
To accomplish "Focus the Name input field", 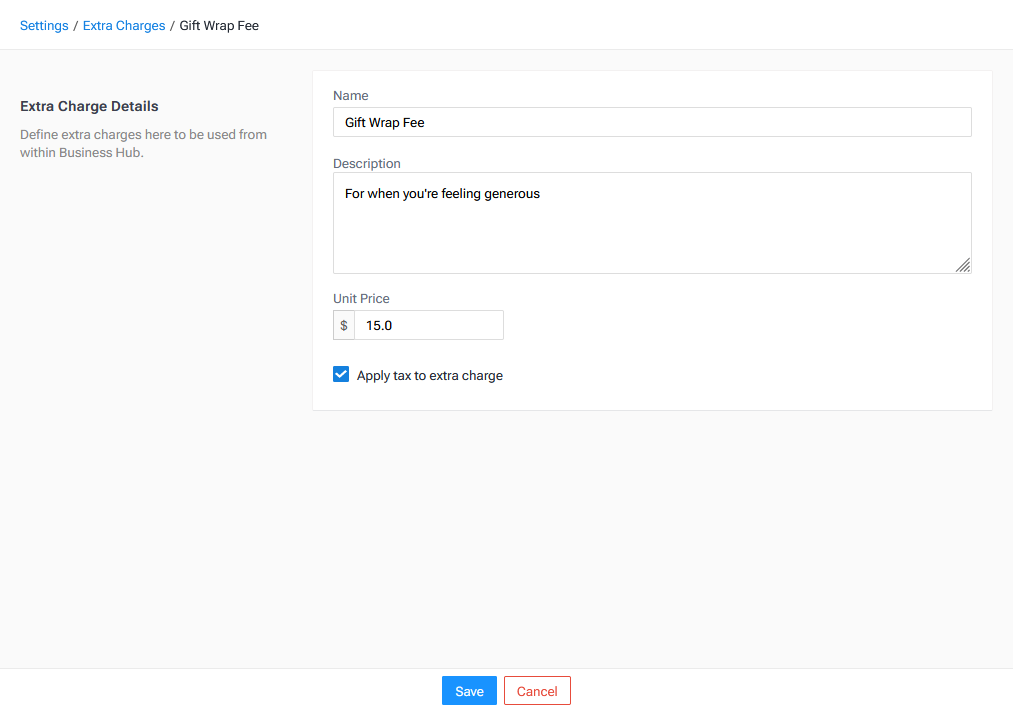I will click(x=651, y=122).
